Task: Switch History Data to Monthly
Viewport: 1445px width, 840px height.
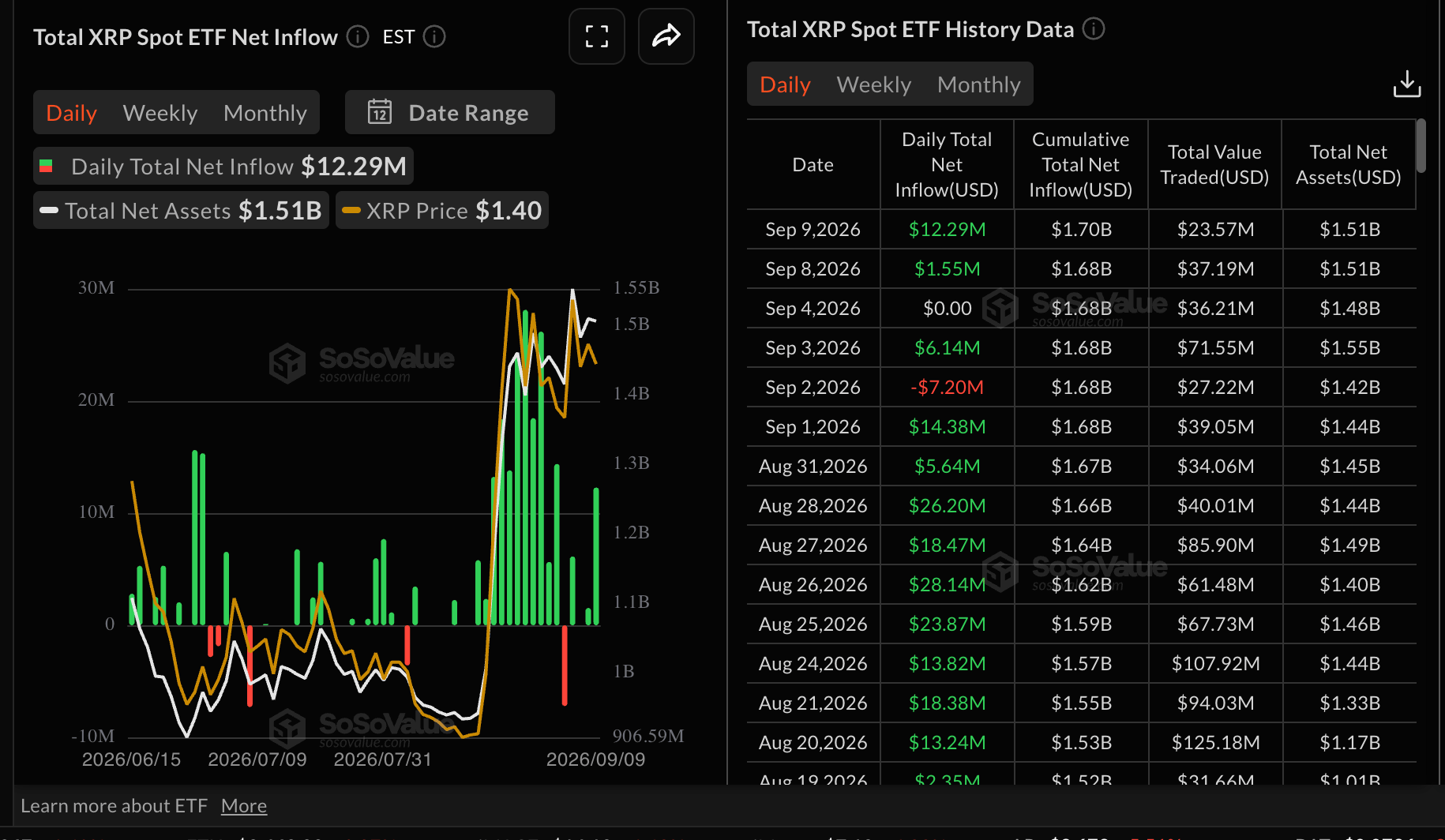Action: (979, 84)
